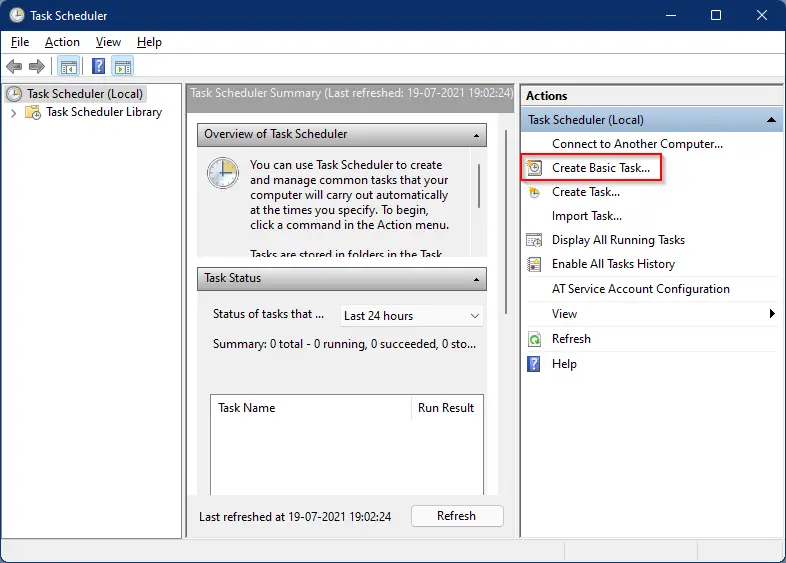Click Connect to Another Computer...
The height and width of the screenshot is (563, 786).
point(637,144)
